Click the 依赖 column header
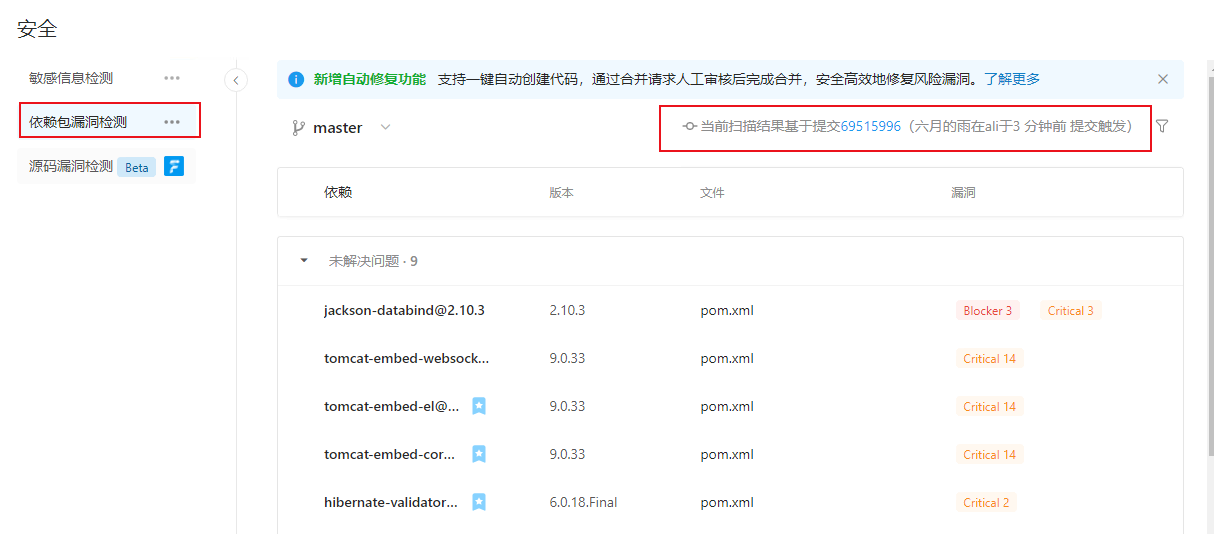This screenshot has height=534, width=1214. coord(338,192)
